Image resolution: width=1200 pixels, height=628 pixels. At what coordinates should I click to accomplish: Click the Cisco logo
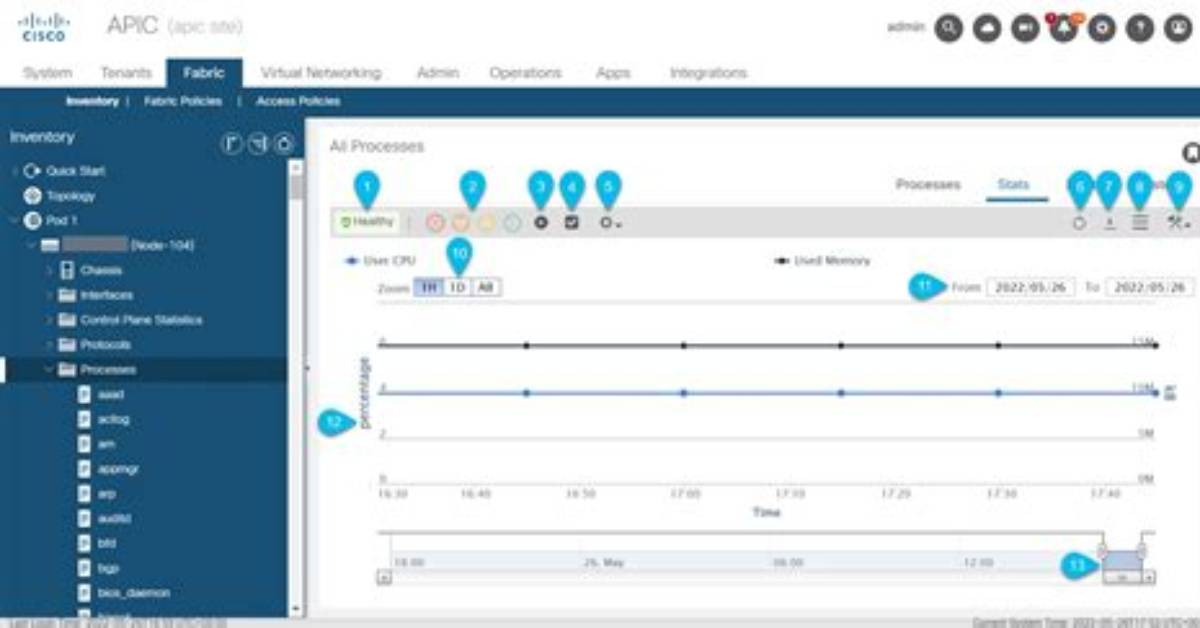tap(43, 28)
